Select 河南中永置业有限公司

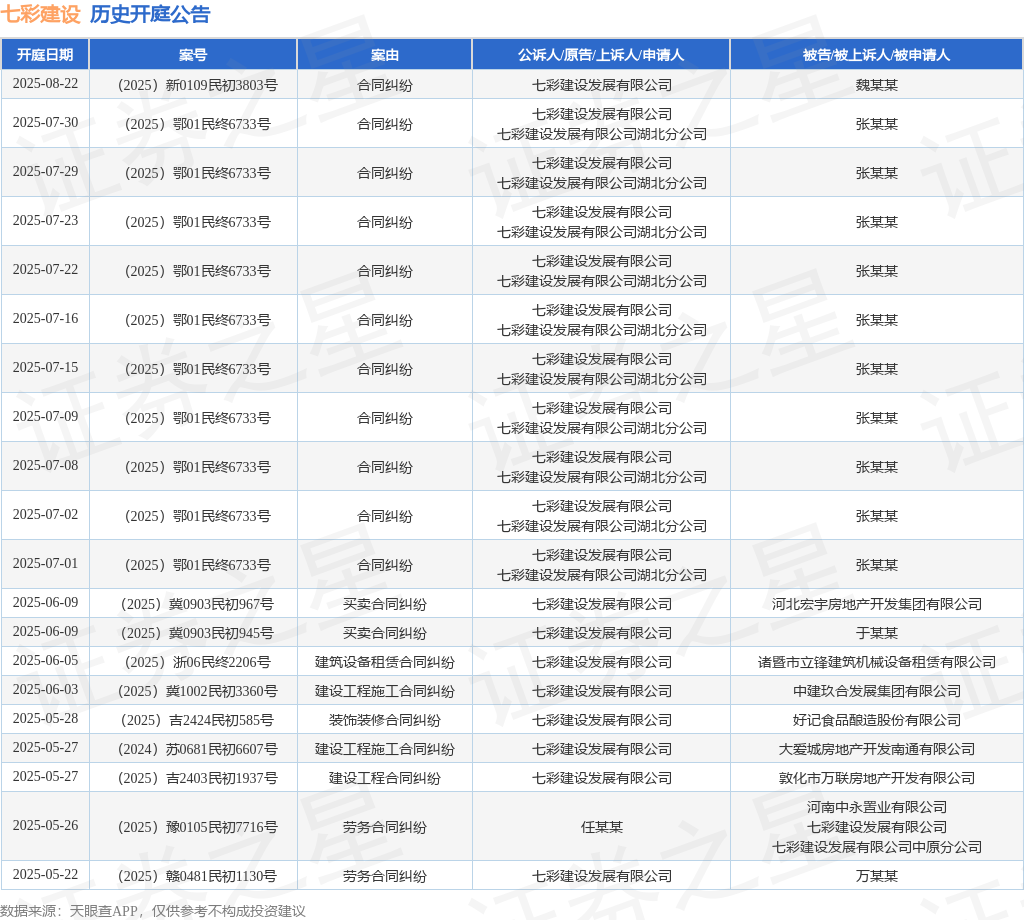click(x=876, y=807)
